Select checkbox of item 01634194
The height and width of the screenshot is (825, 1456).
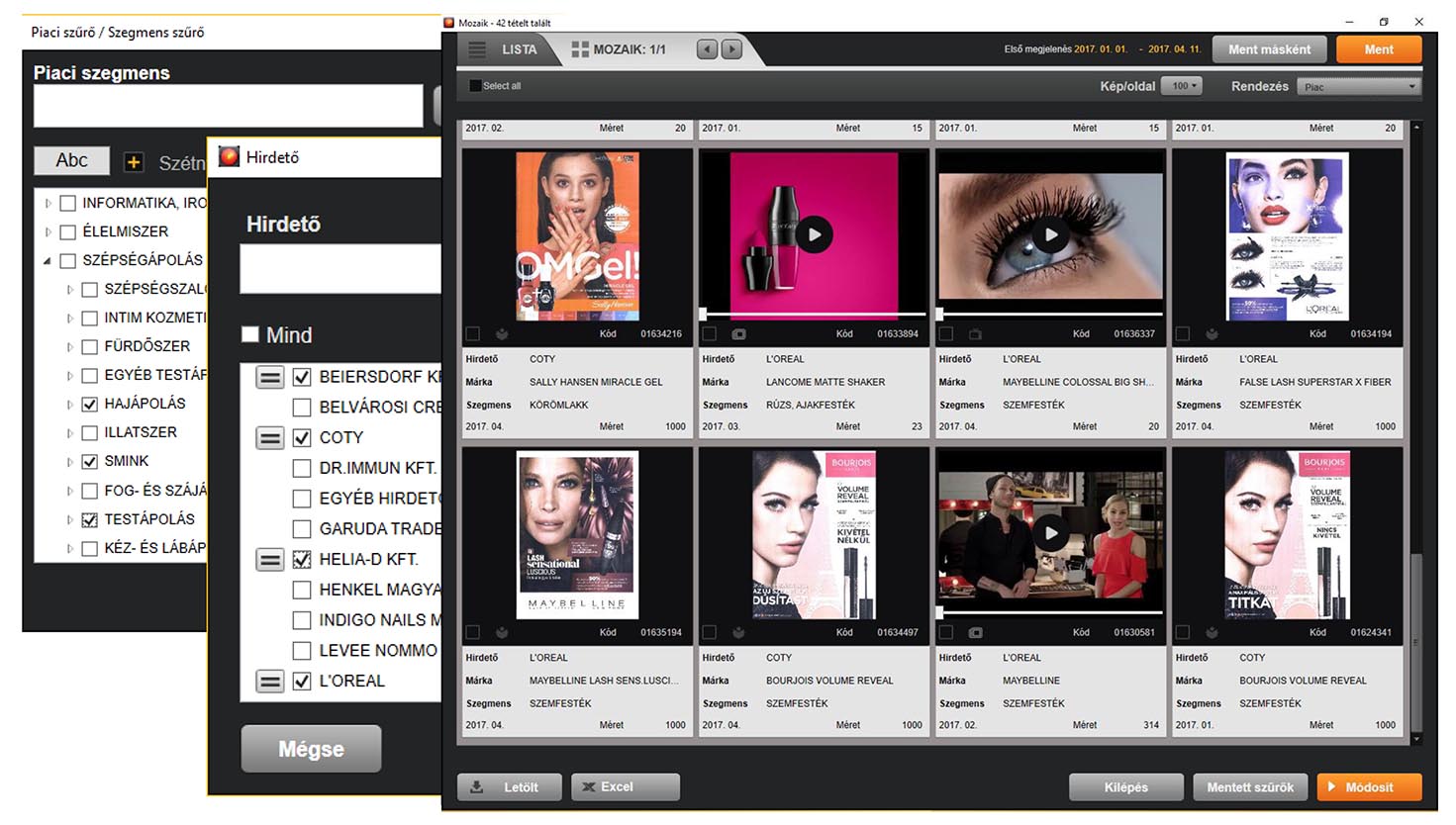pyautogui.click(x=1183, y=334)
